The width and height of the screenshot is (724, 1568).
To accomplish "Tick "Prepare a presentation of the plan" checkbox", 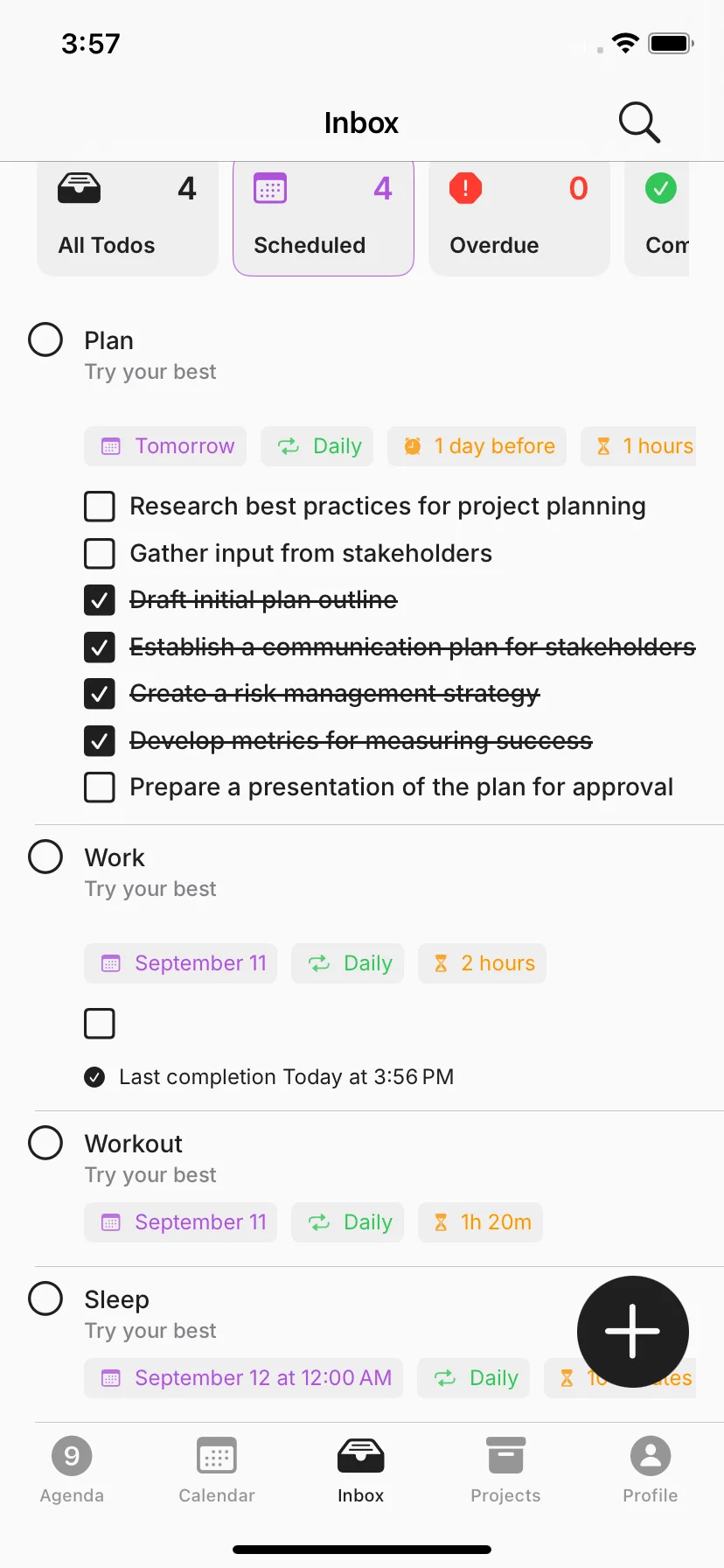I will (100, 787).
